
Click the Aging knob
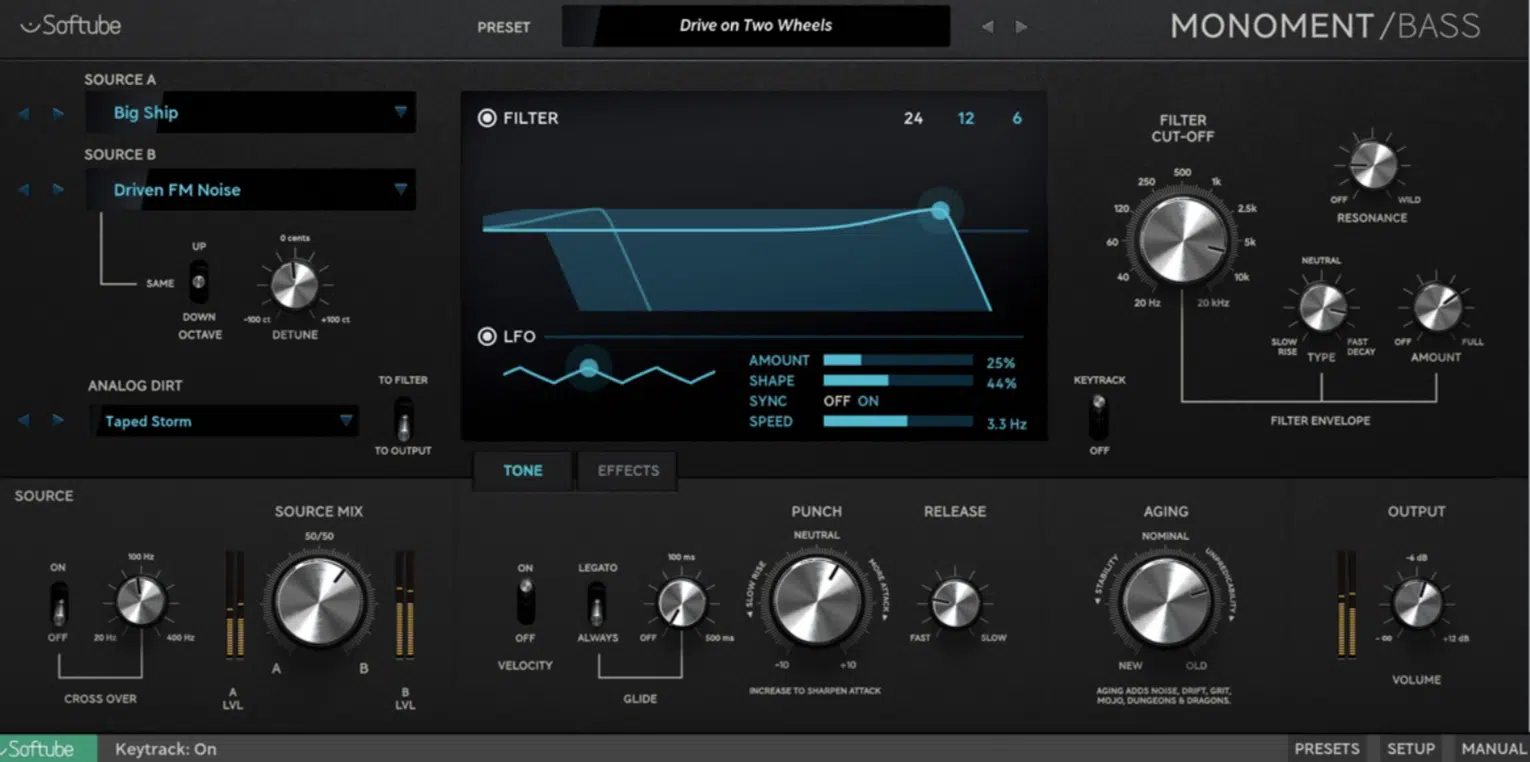[1165, 601]
